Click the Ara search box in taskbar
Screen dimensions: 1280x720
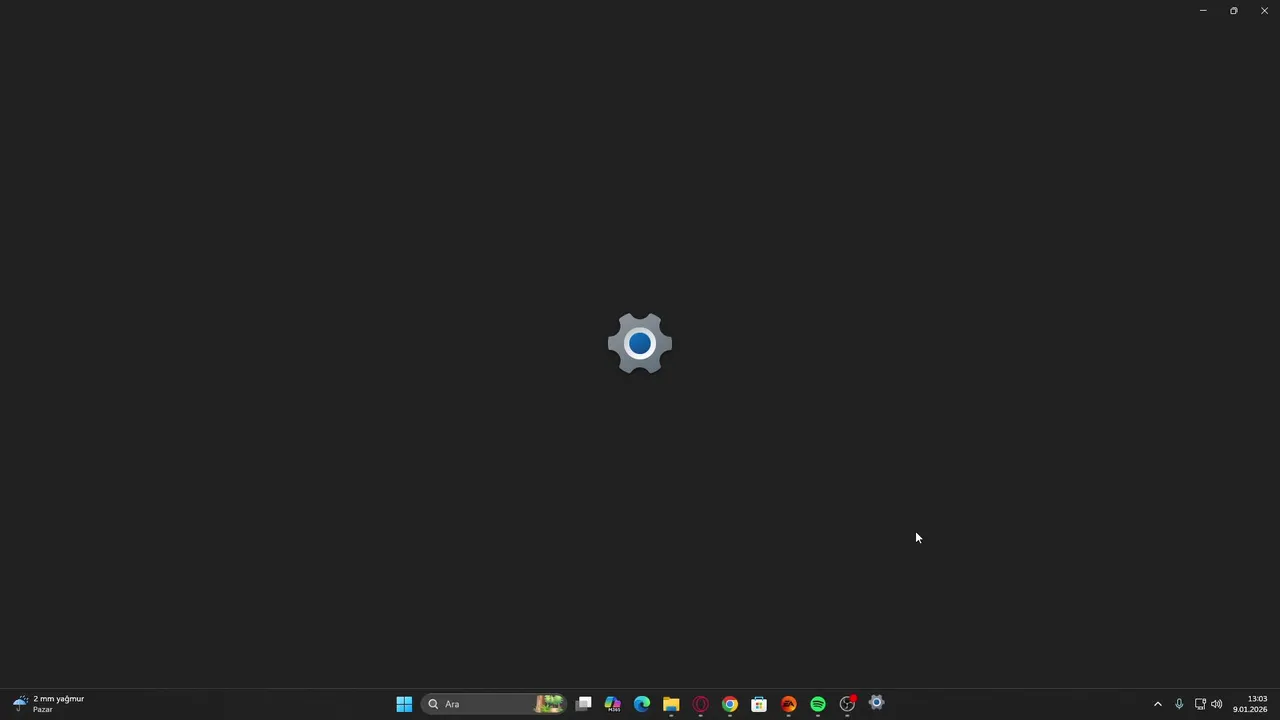pyautogui.click(x=495, y=704)
